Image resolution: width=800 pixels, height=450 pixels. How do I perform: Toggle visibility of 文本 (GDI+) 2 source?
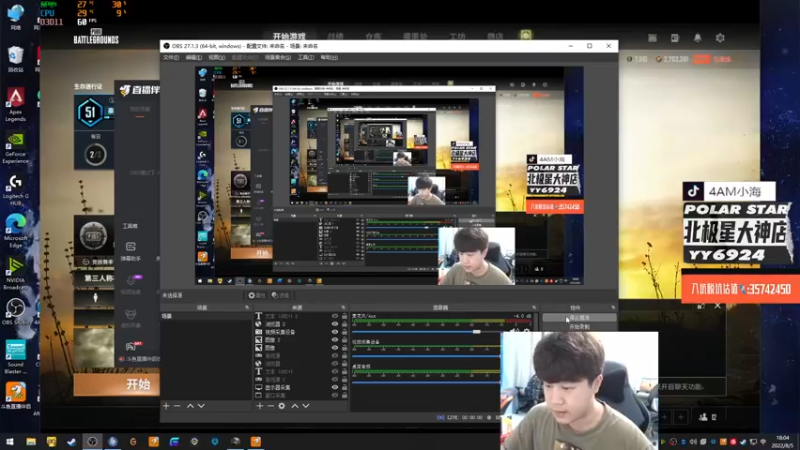[x=335, y=316]
